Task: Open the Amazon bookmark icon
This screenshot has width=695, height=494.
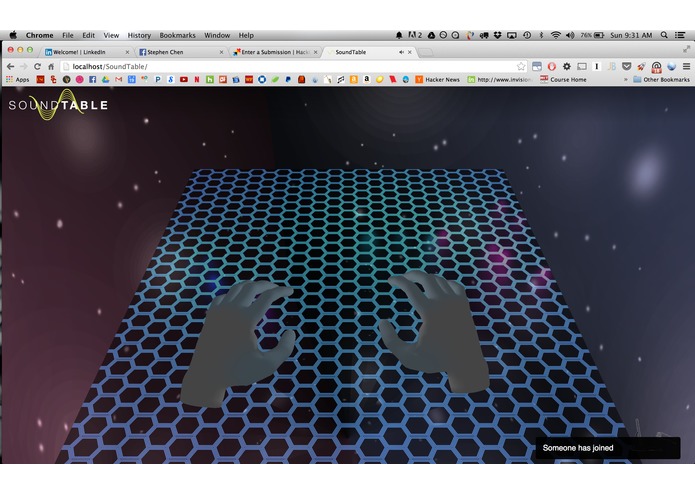Action: coord(367,79)
